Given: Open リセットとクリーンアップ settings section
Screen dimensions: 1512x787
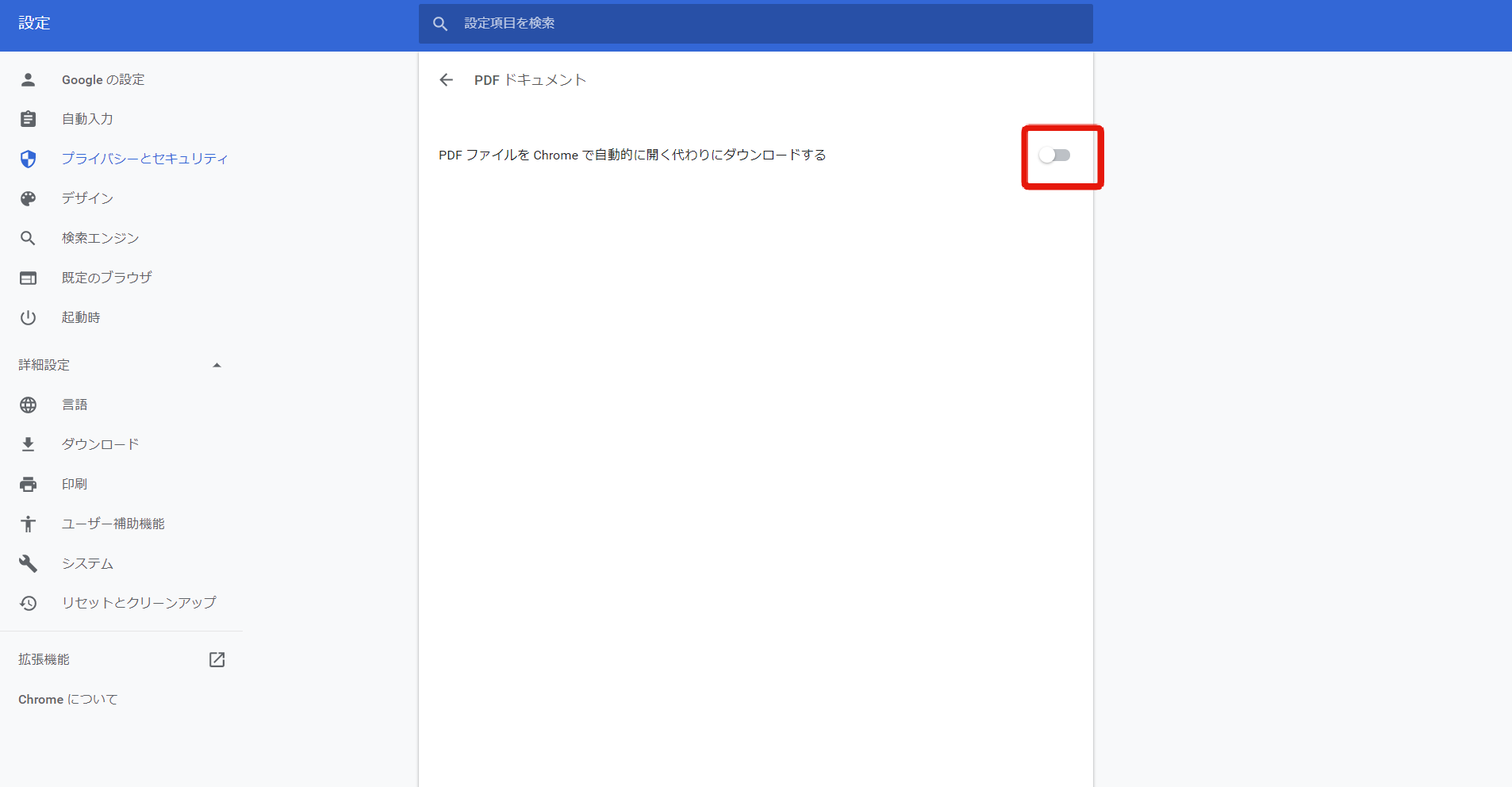Looking at the screenshot, I should (x=139, y=603).
